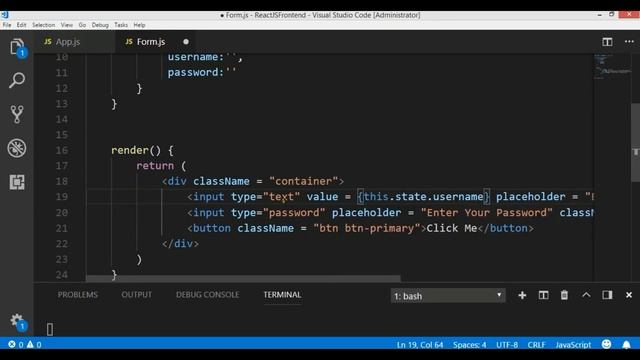Click Ln 19, Col 64 in status bar
Screen dimensions: 640x360
click(x=420, y=345)
